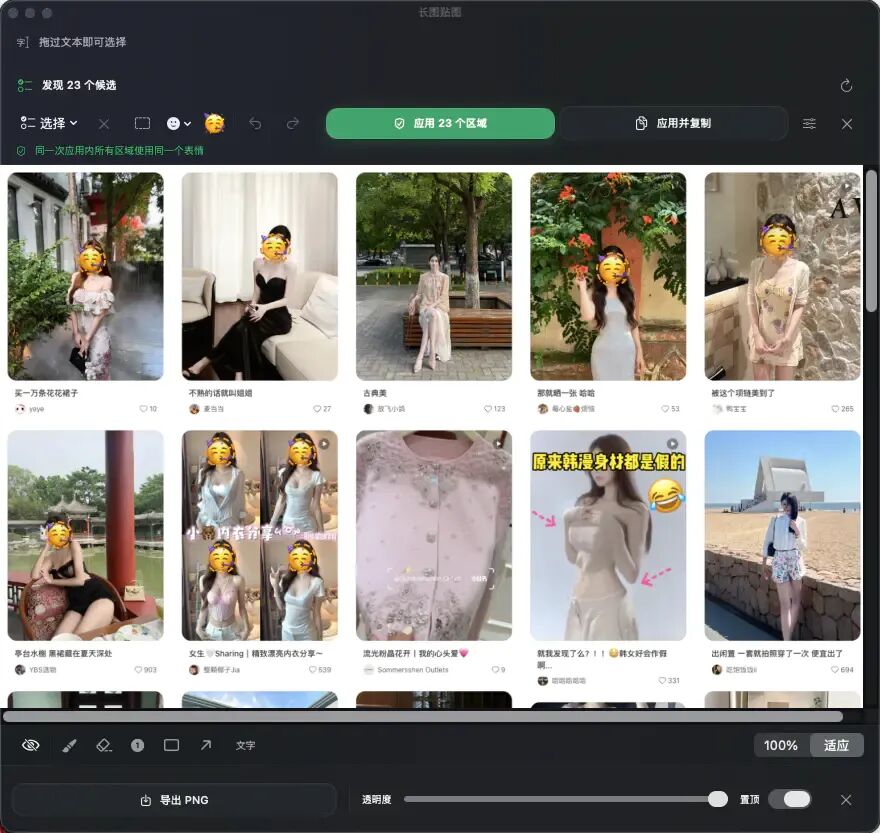Click the refresh candidates icon
The height and width of the screenshot is (833, 880).
846,85
